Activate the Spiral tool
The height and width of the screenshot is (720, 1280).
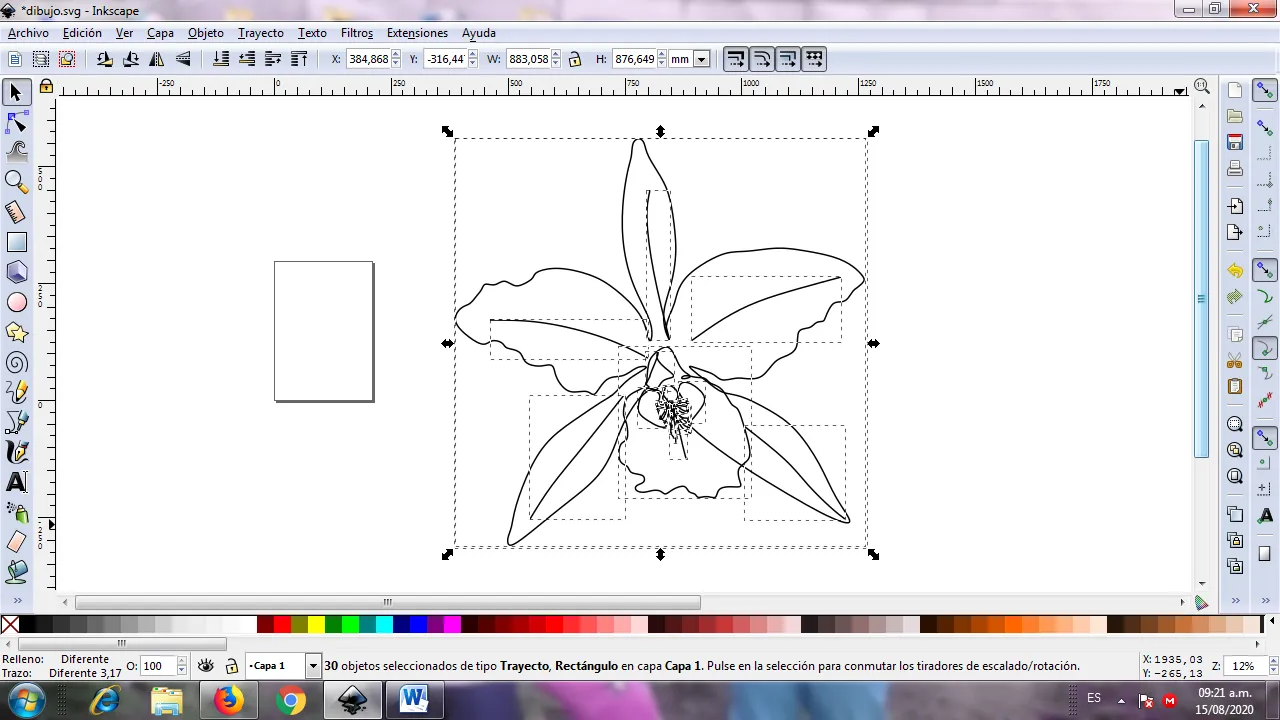tap(16, 362)
